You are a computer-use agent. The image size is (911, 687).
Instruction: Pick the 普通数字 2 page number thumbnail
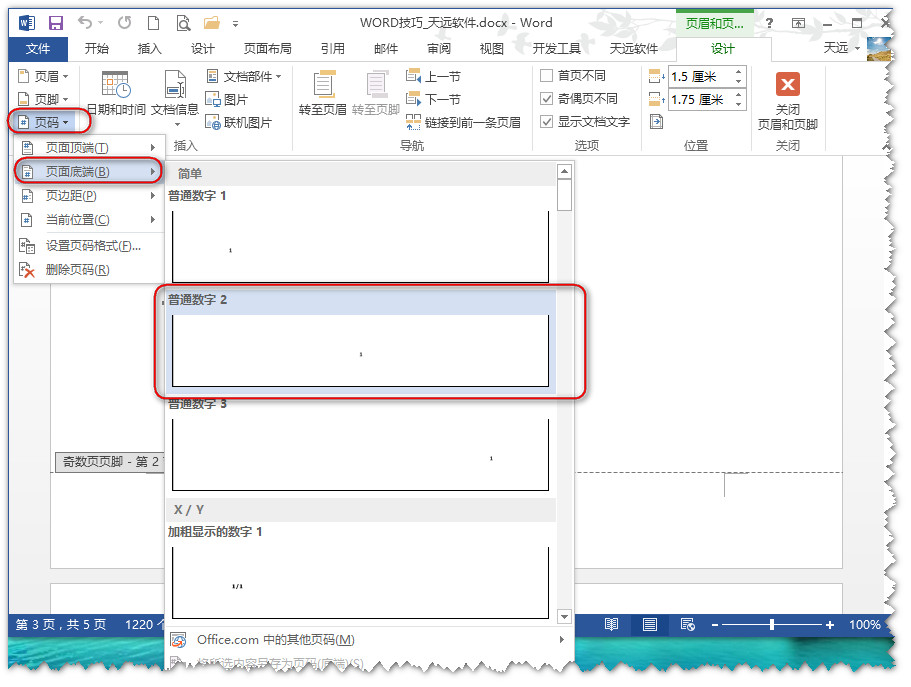pos(360,350)
